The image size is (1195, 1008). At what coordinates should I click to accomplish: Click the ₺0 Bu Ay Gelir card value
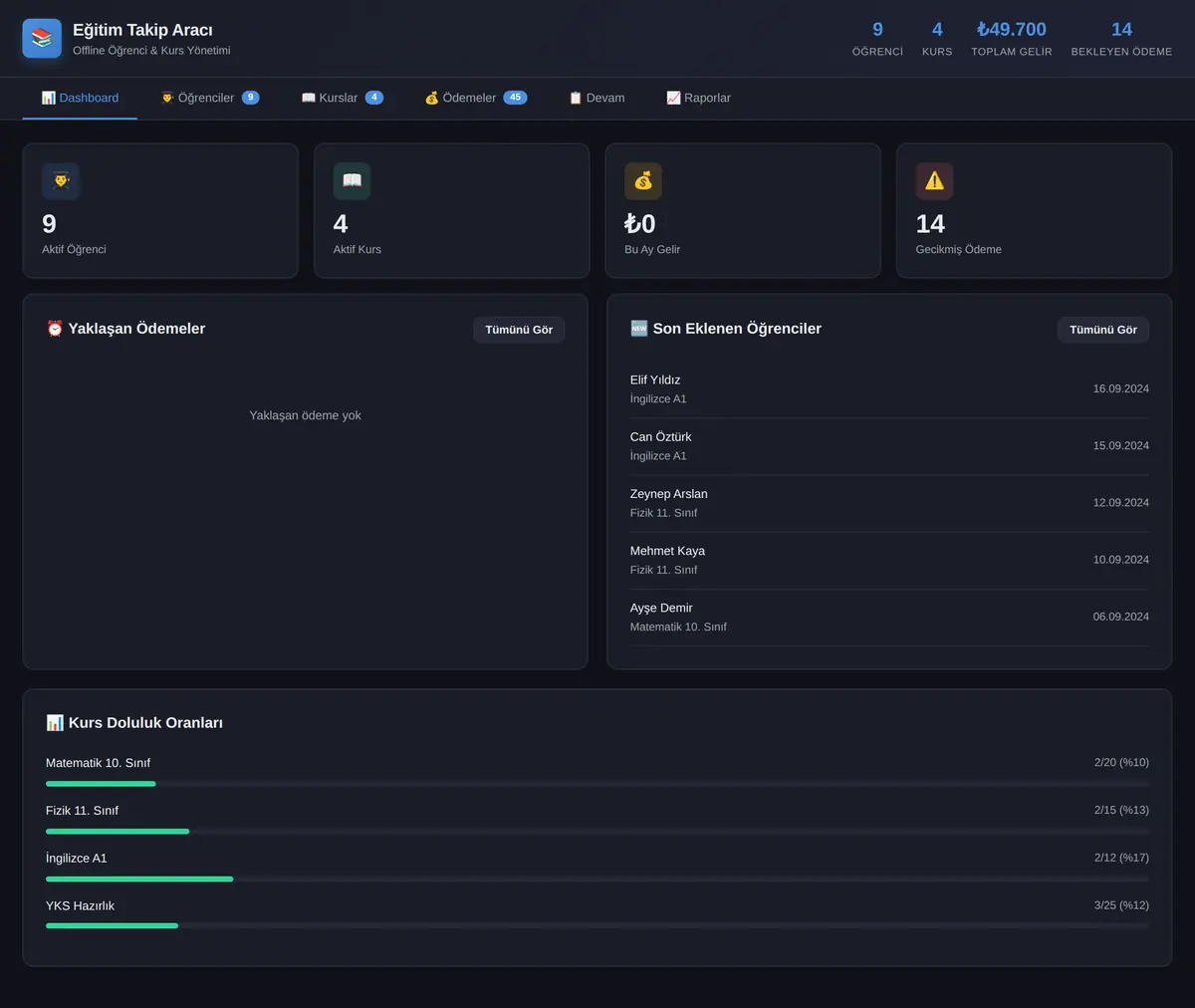point(640,224)
